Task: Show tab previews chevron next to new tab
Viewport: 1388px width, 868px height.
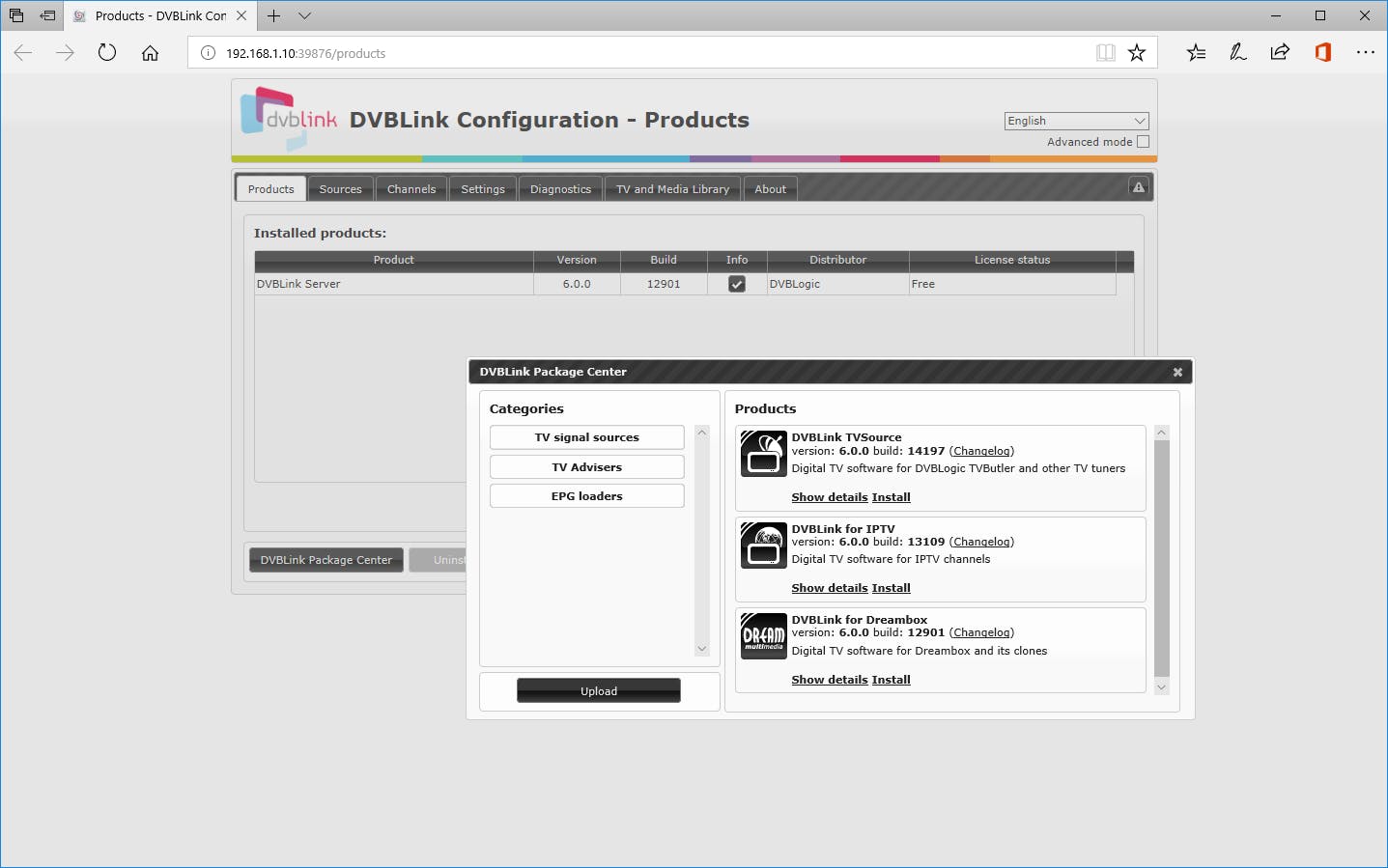Action: pyautogui.click(x=305, y=15)
